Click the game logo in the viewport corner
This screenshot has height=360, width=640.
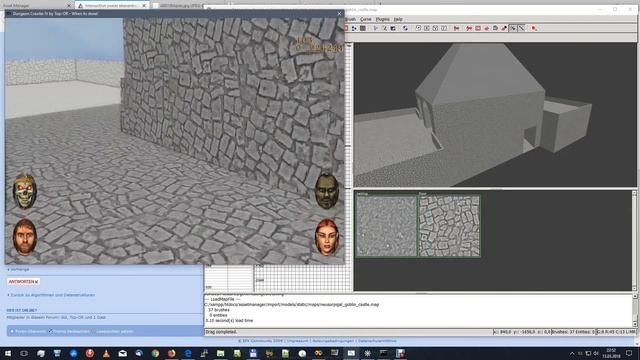pos(318,44)
